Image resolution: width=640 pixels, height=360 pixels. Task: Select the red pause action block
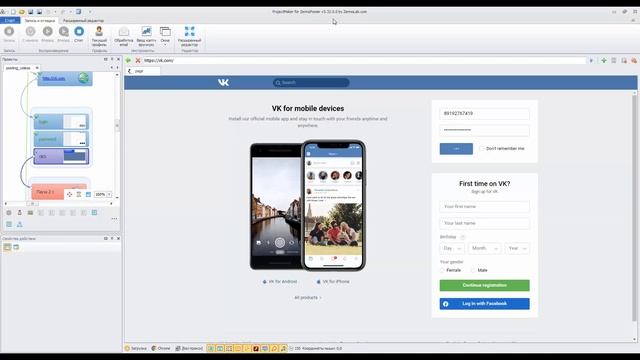pyautogui.click(x=48, y=192)
